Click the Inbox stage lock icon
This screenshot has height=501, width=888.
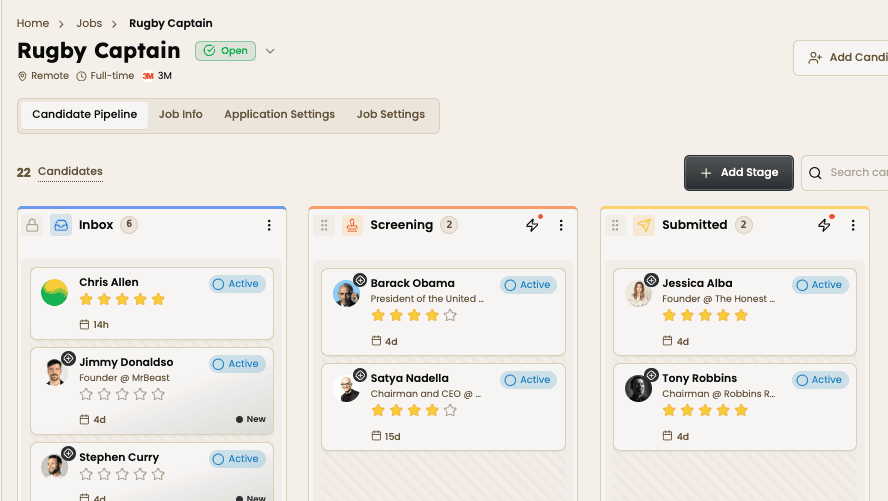pos(32,225)
